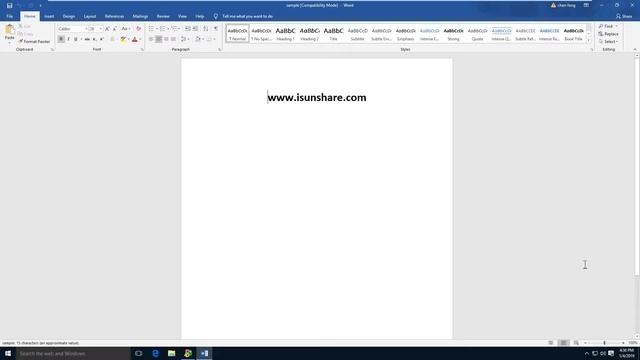Open the Change Case dropdown
Screen dimensions: 640x360
point(126,29)
